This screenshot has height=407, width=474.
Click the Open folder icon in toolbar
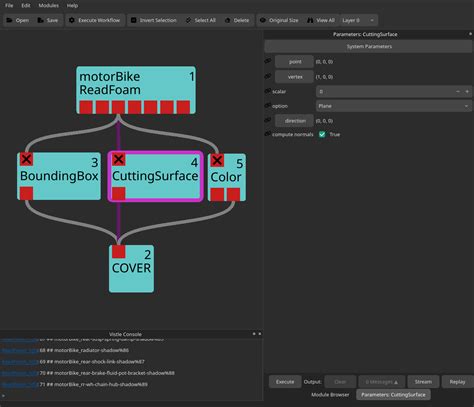click(9, 20)
